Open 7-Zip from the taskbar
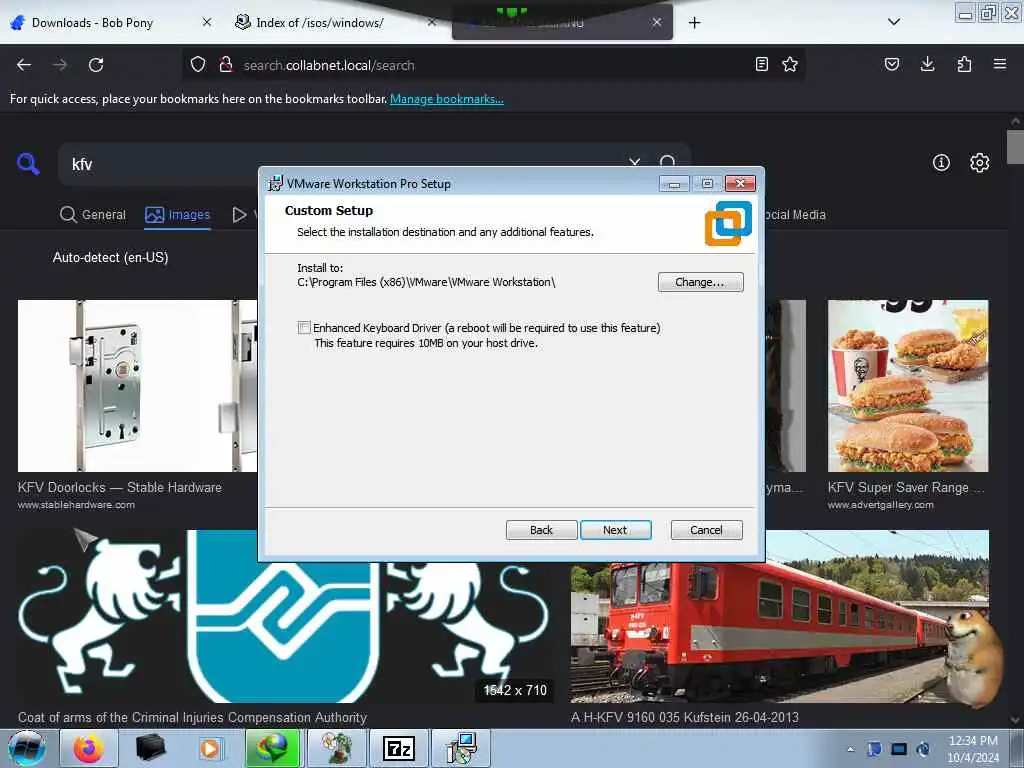The width and height of the screenshot is (1024, 768). [398, 748]
